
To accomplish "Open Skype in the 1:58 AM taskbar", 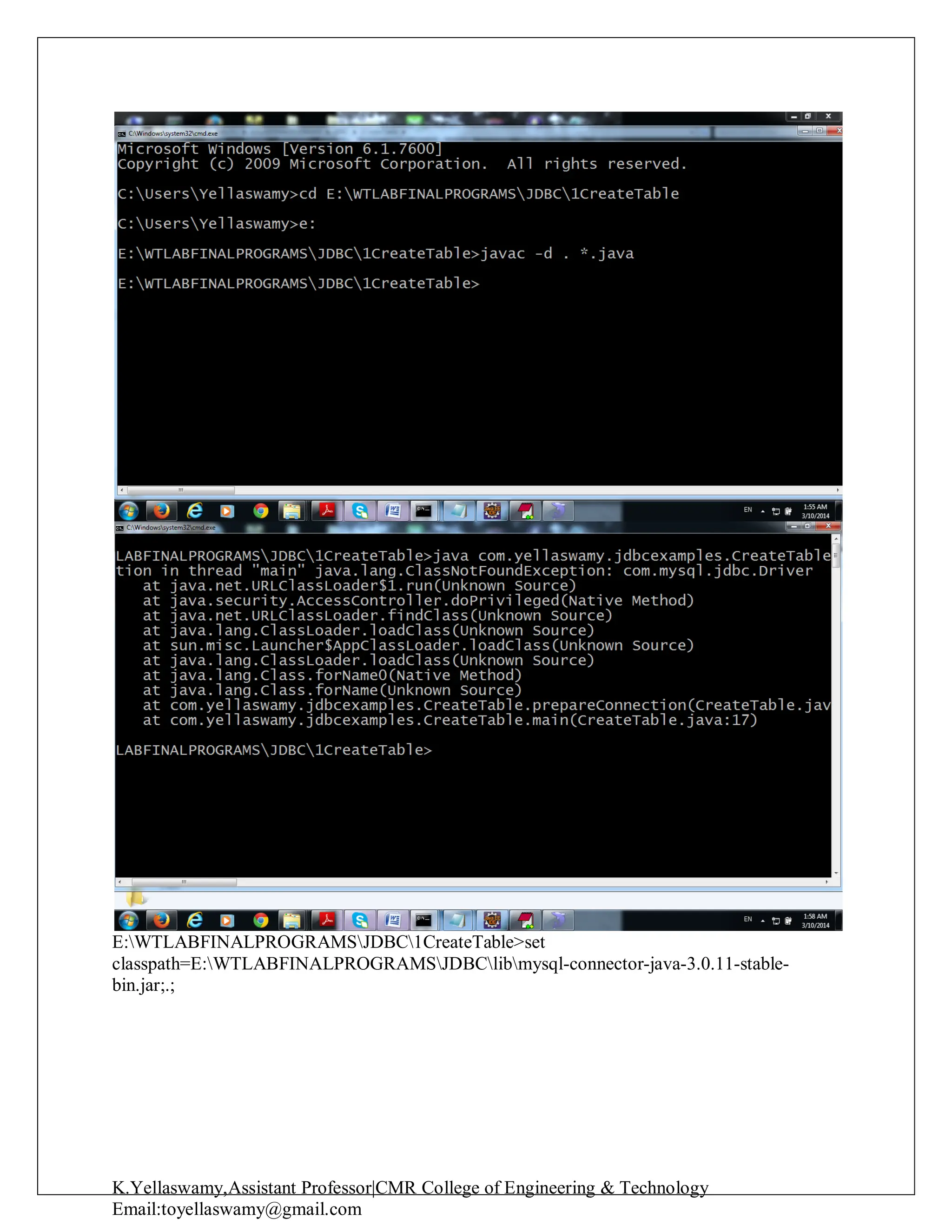I will 360,921.
